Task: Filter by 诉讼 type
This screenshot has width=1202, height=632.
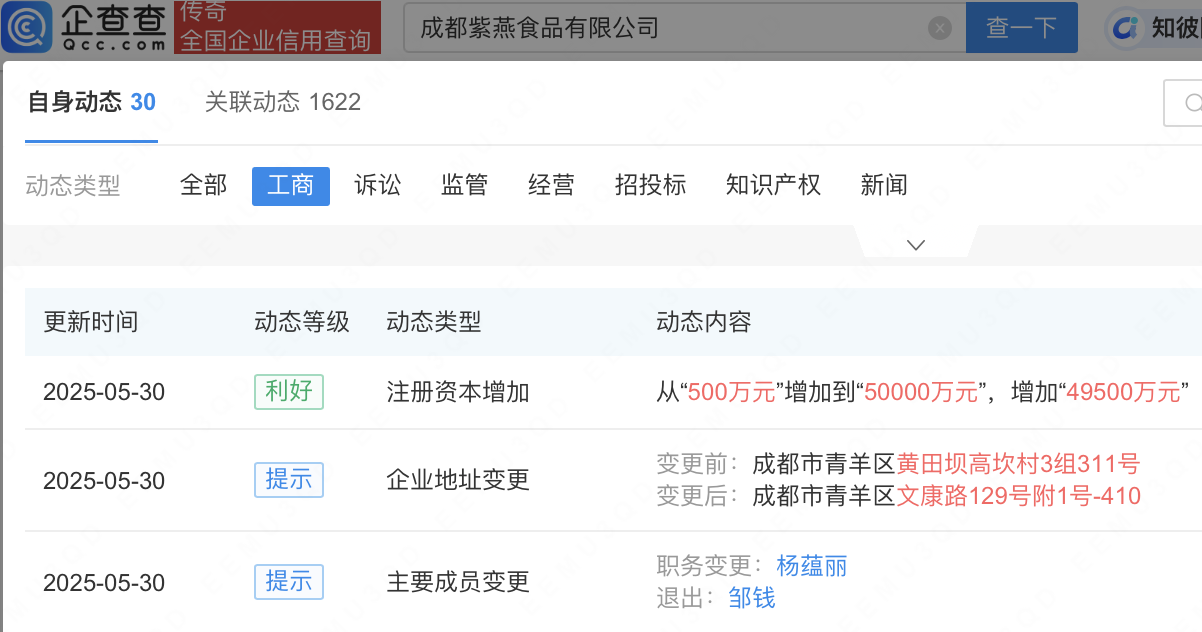Action: [x=378, y=185]
